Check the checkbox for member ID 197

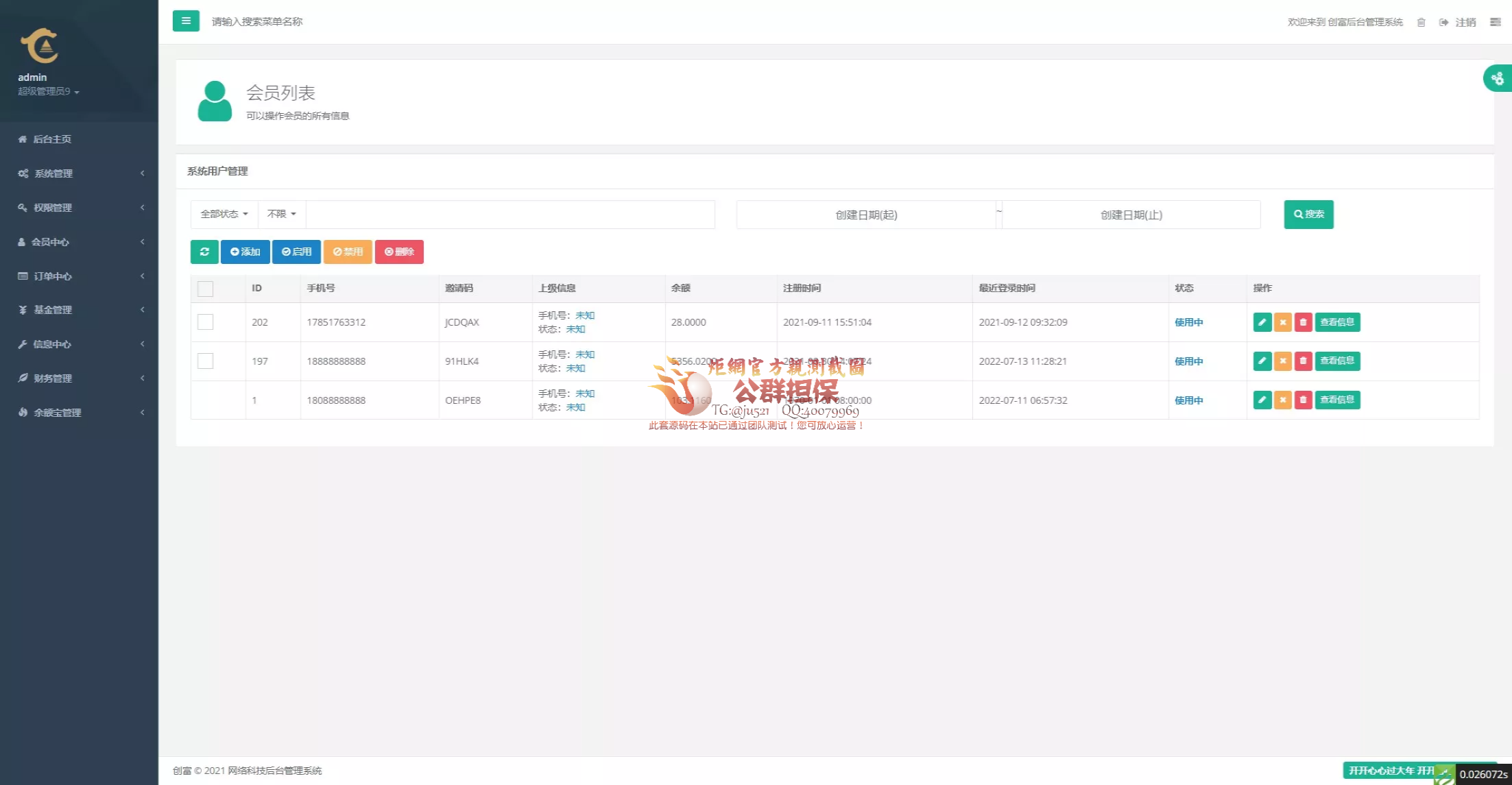(x=205, y=361)
